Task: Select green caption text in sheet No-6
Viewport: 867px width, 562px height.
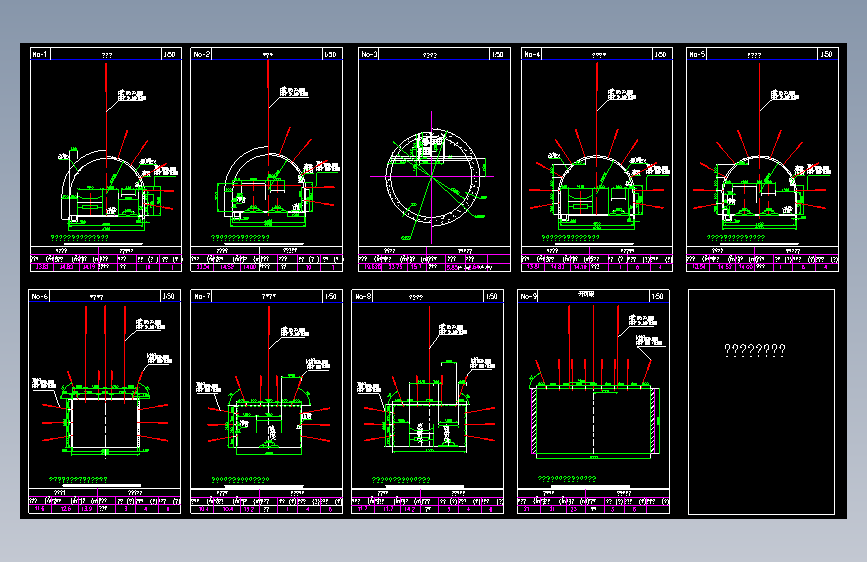Action: (79, 480)
